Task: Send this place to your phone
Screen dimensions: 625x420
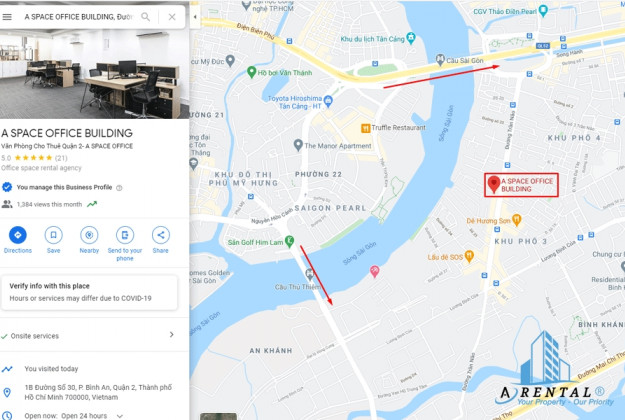Action: tap(125, 243)
